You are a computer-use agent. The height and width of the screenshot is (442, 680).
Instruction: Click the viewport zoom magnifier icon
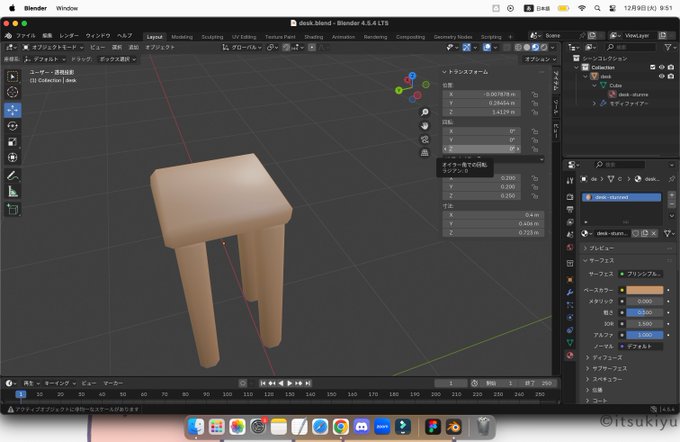coord(425,112)
